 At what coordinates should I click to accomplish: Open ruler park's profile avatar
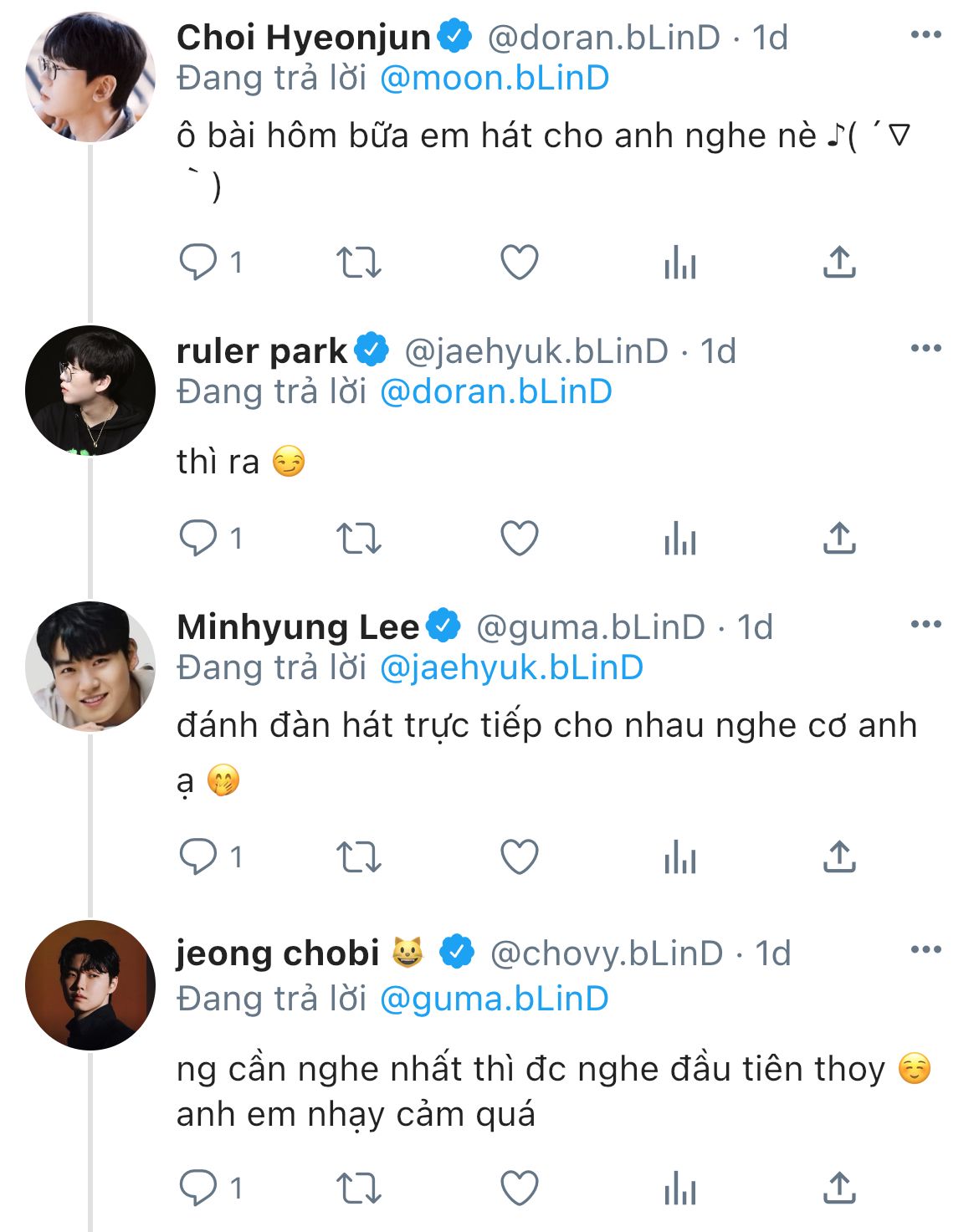tap(90, 391)
